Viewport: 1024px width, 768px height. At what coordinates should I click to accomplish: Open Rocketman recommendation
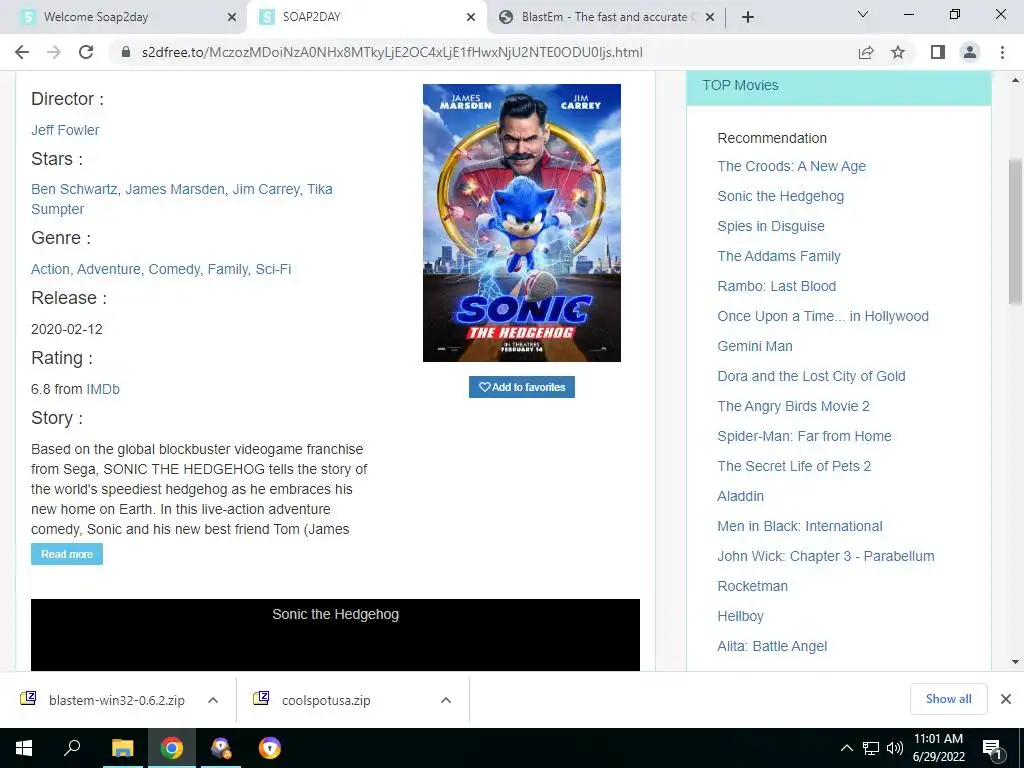(x=752, y=586)
